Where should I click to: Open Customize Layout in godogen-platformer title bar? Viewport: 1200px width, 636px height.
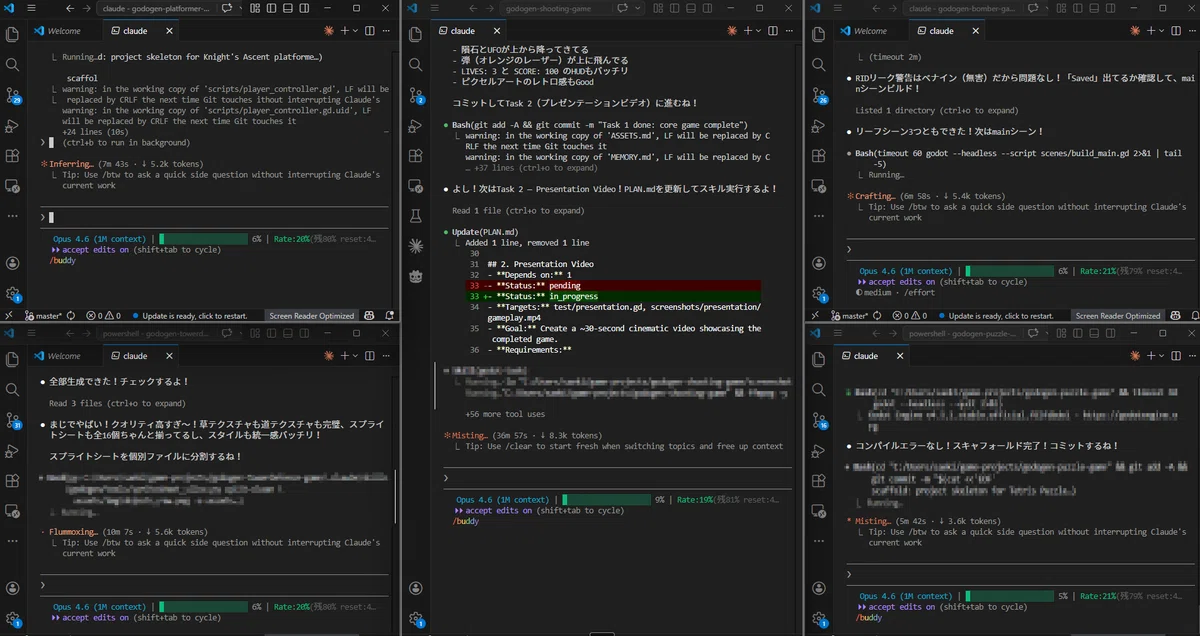point(254,8)
